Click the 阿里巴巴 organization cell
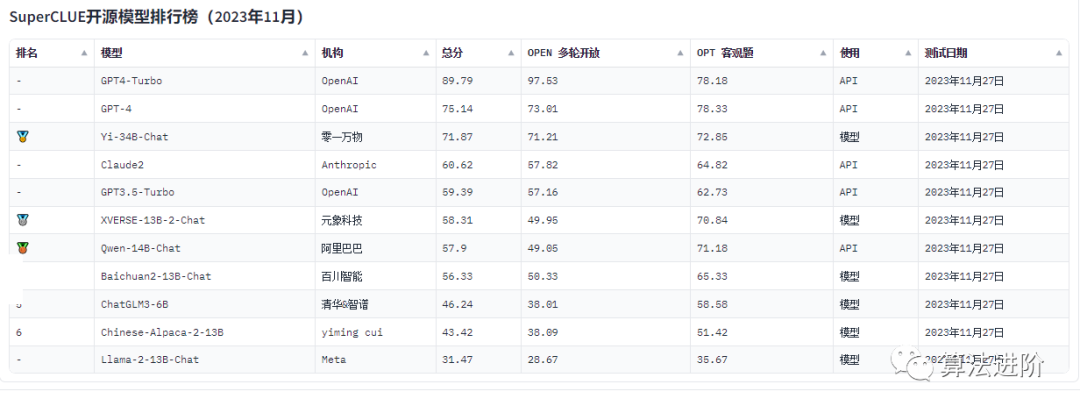Image resolution: width=1080 pixels, height=413 pixels. 375,248
